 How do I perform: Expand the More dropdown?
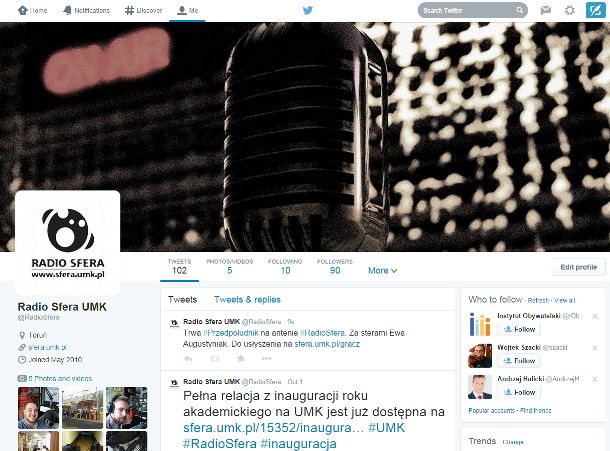coord(382,270)
